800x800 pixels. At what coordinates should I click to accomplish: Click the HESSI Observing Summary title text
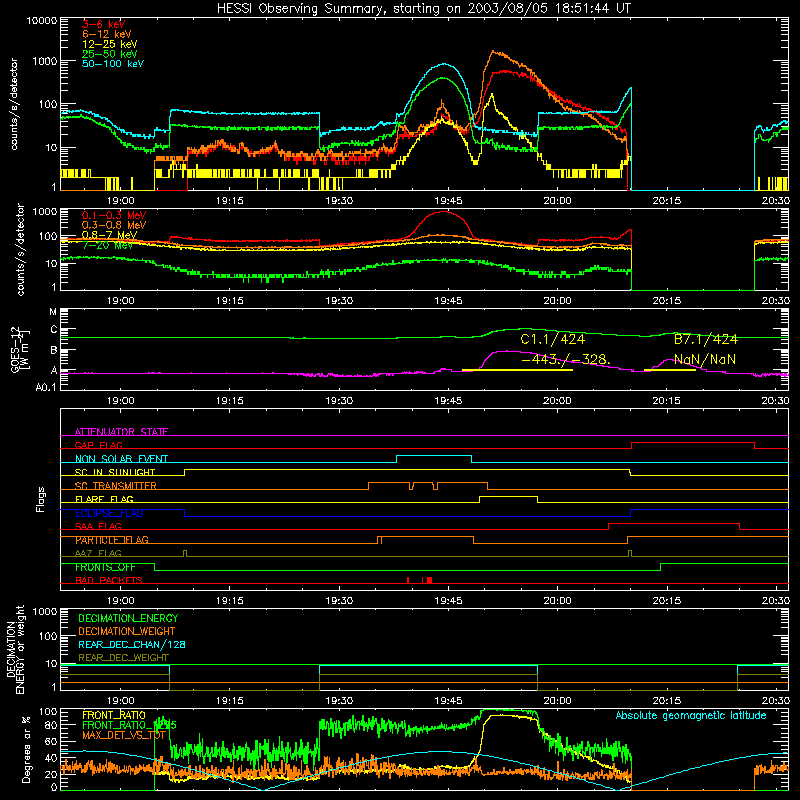[x=423, y=9]
